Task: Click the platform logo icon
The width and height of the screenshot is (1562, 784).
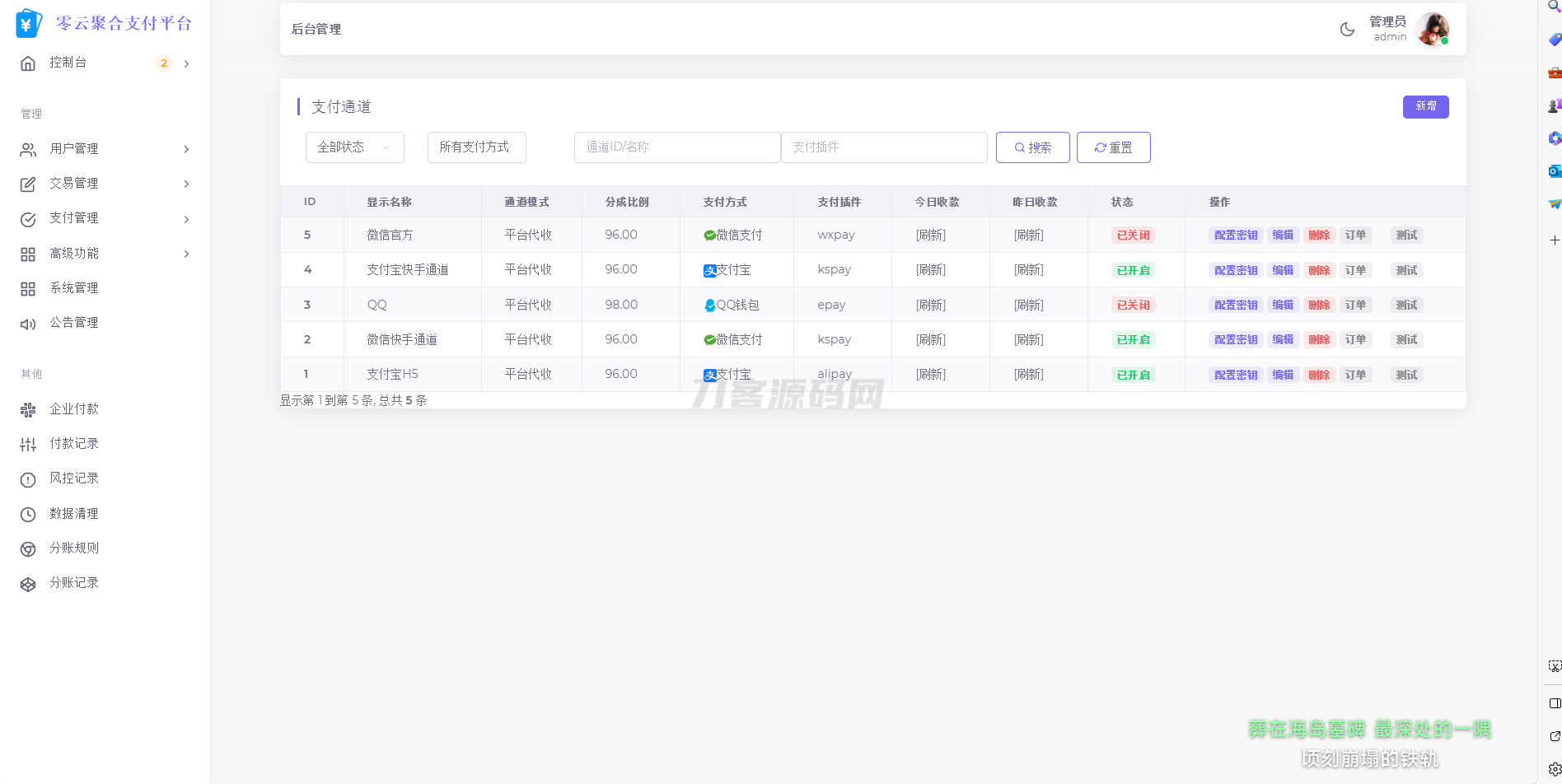Action: 29,24
